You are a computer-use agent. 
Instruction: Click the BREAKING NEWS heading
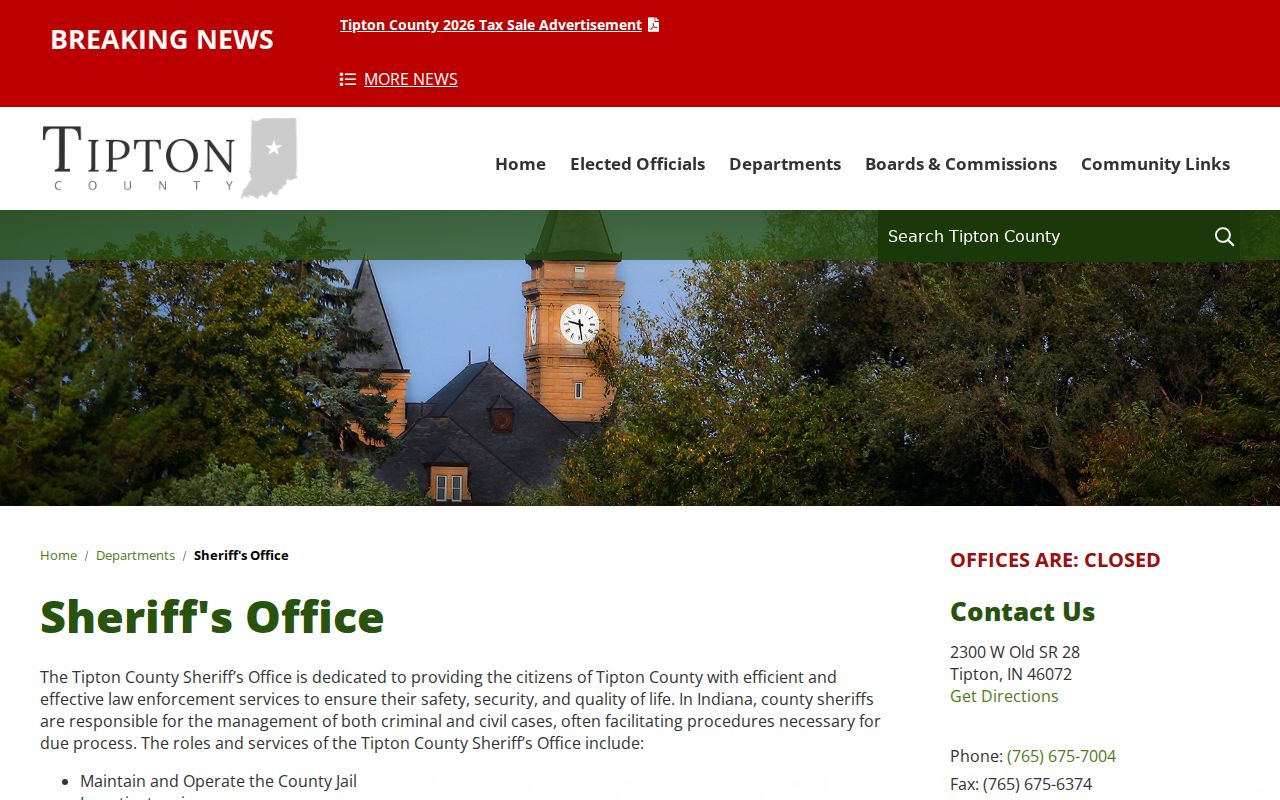[x=162, y=39]
